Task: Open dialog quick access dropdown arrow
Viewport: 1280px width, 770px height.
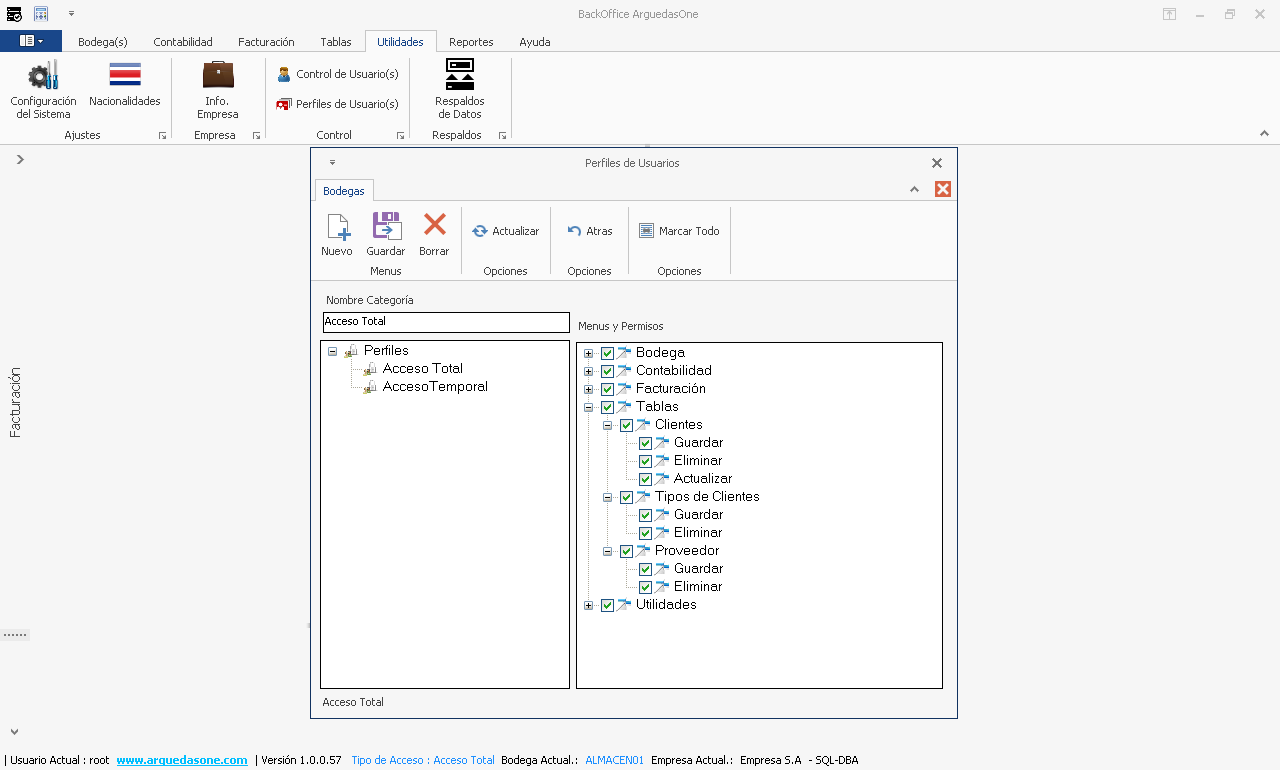Action: pyautogui.click(x=333, y=162)
